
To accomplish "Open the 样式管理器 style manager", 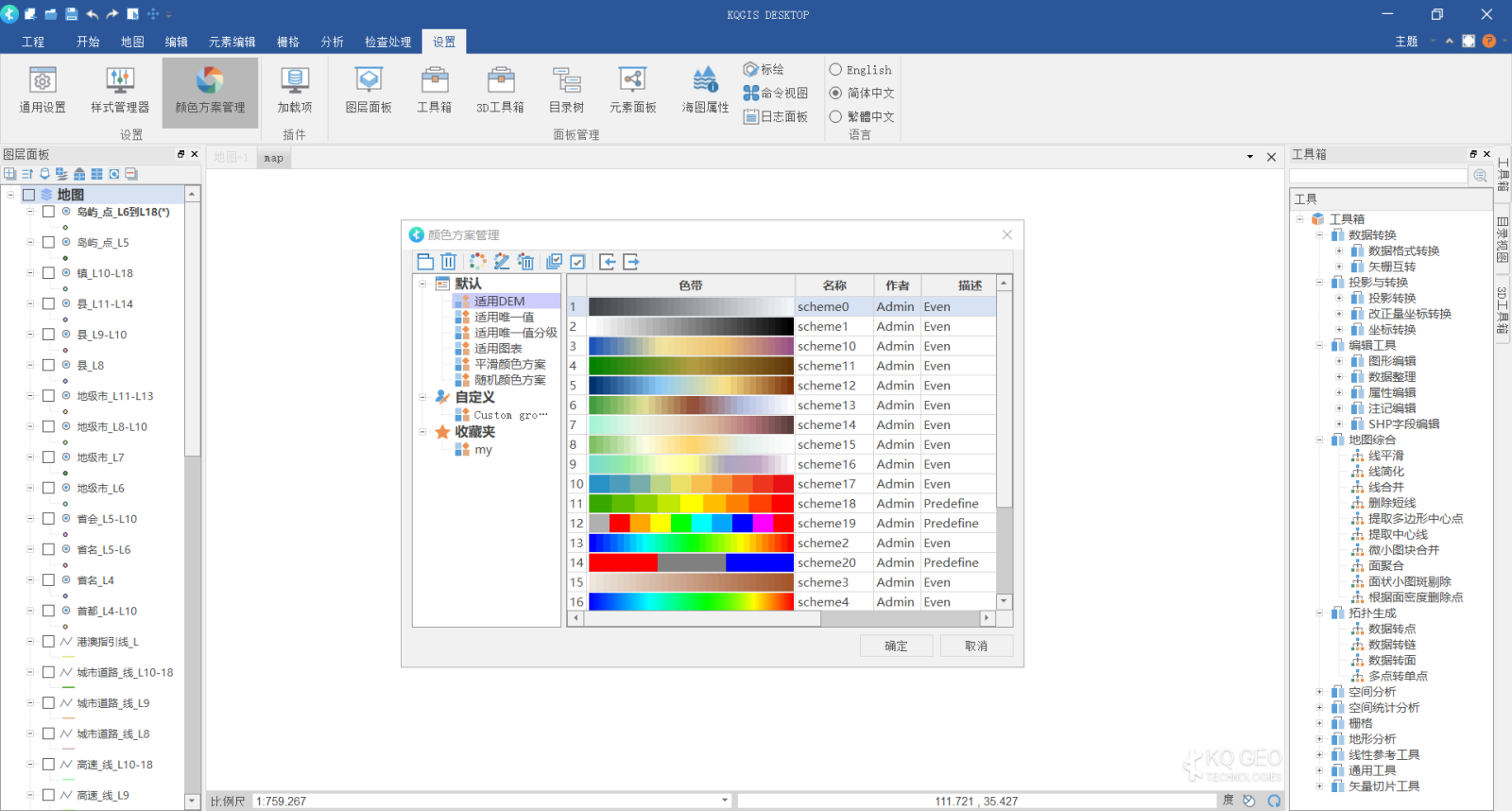I will coord(119,91).
